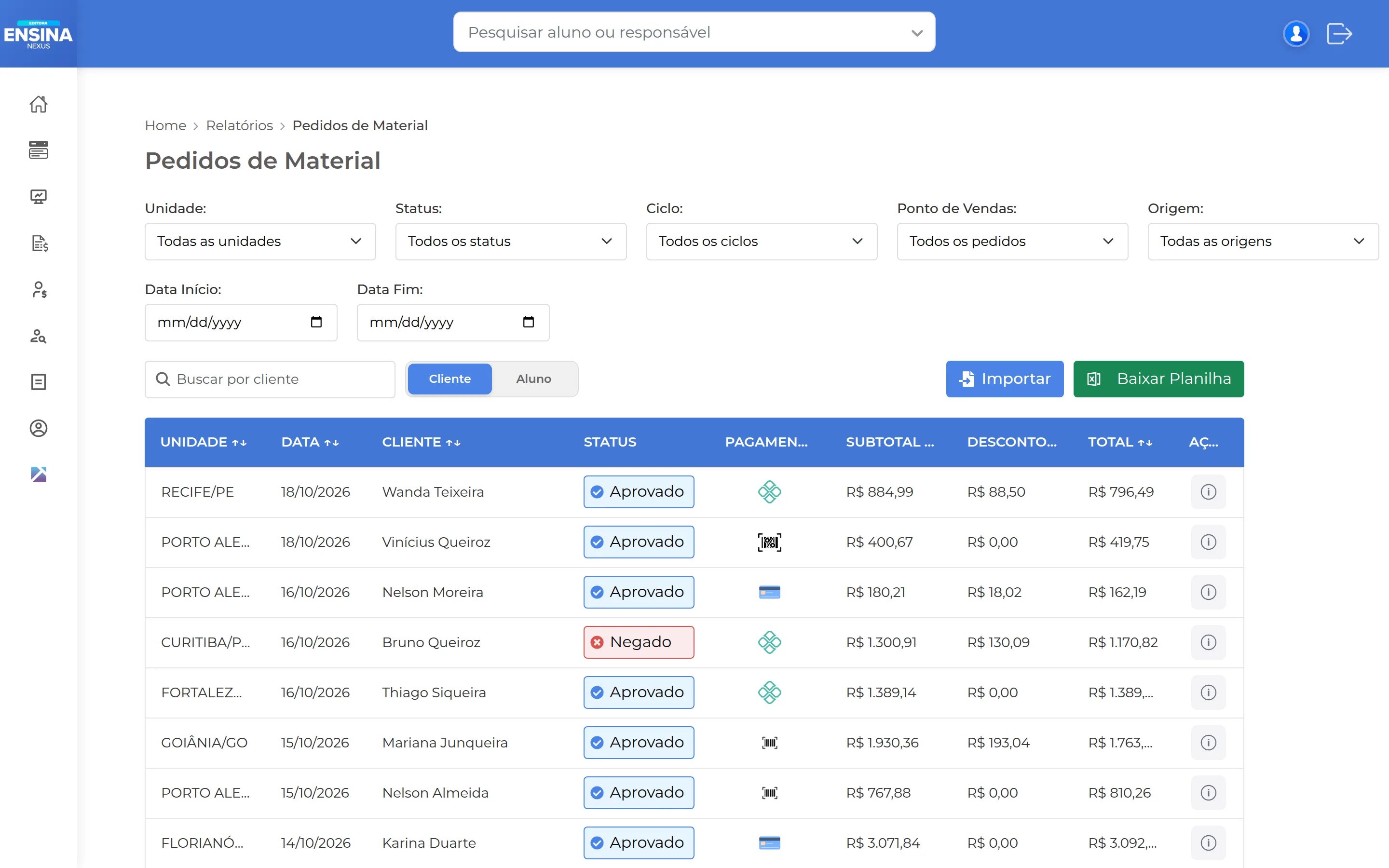Open the purple image sidebar icon
This screenshot has width=1389, height=868.
(39, 474)
